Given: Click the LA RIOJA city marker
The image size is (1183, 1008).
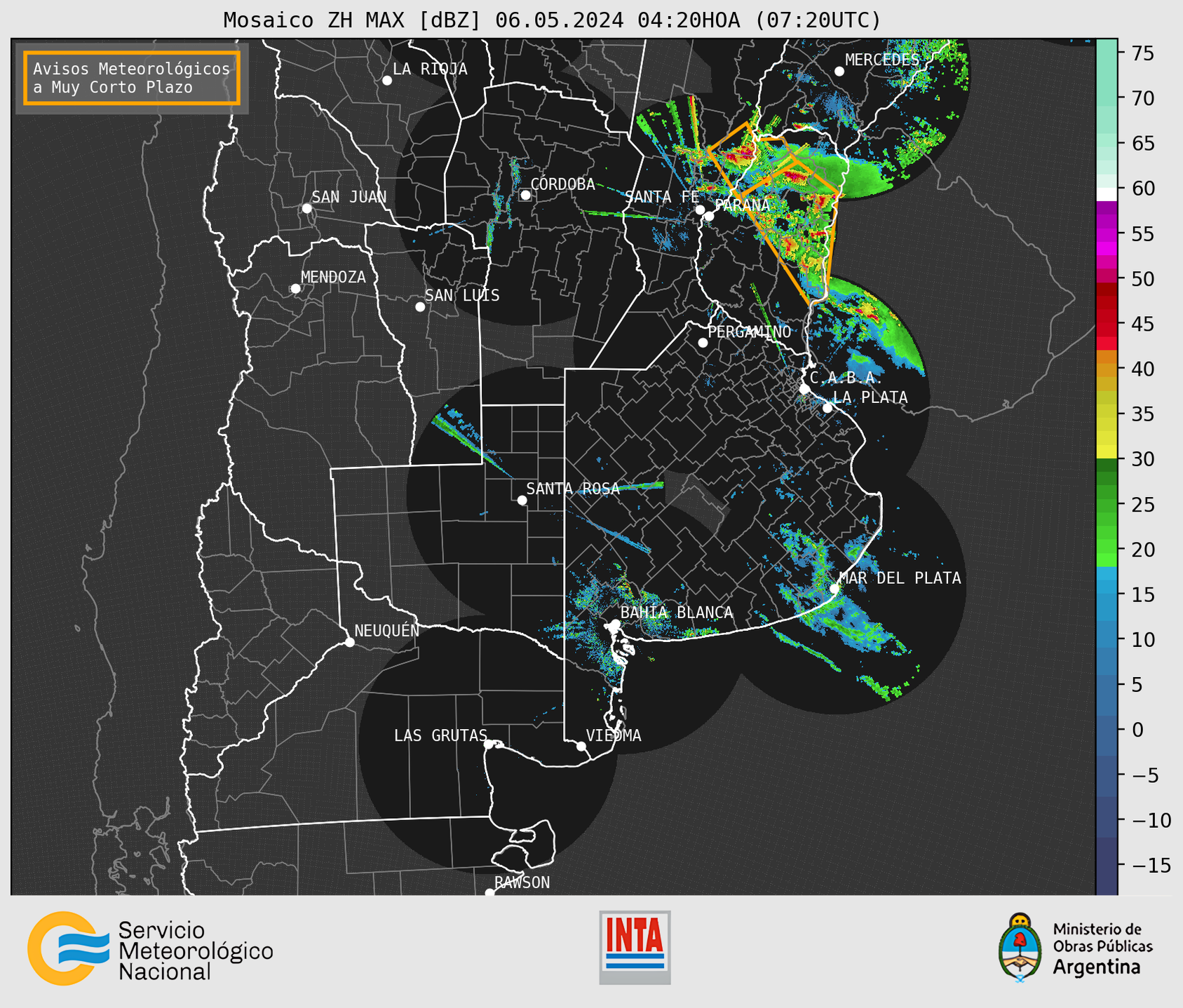Looking at the screenshot, I should pyautogui.click(x=387, y=81).
